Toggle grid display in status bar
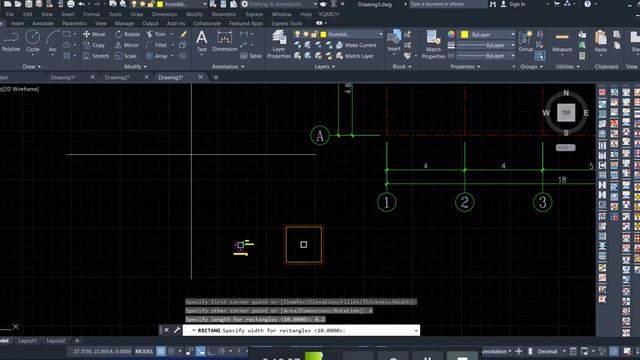The height and width of the screenshot is (360, 640). (x=161, y=351)
